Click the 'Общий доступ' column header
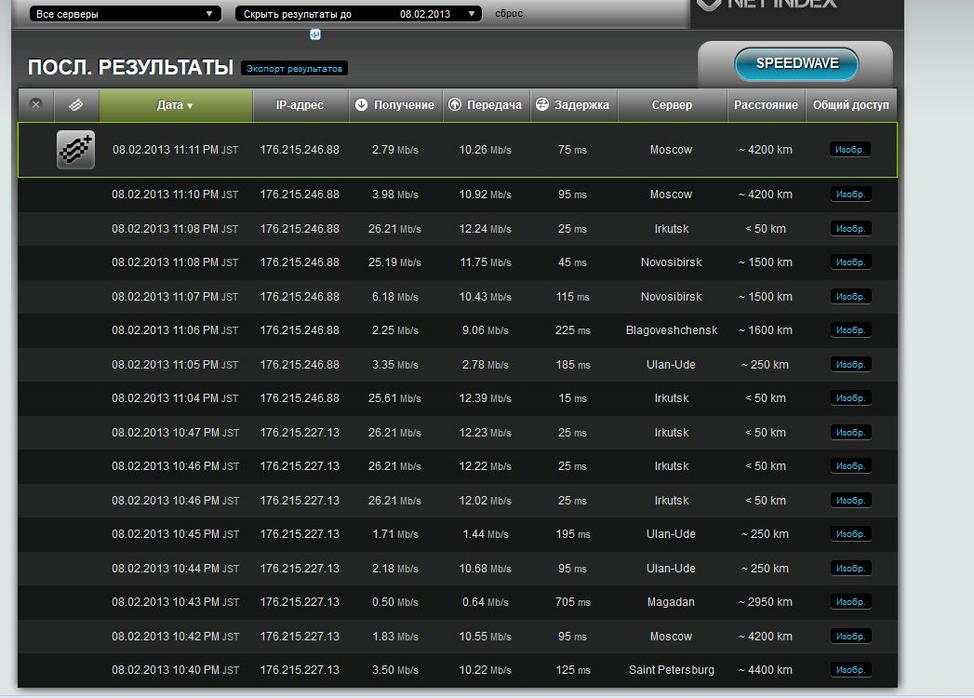 coord(851,105)
